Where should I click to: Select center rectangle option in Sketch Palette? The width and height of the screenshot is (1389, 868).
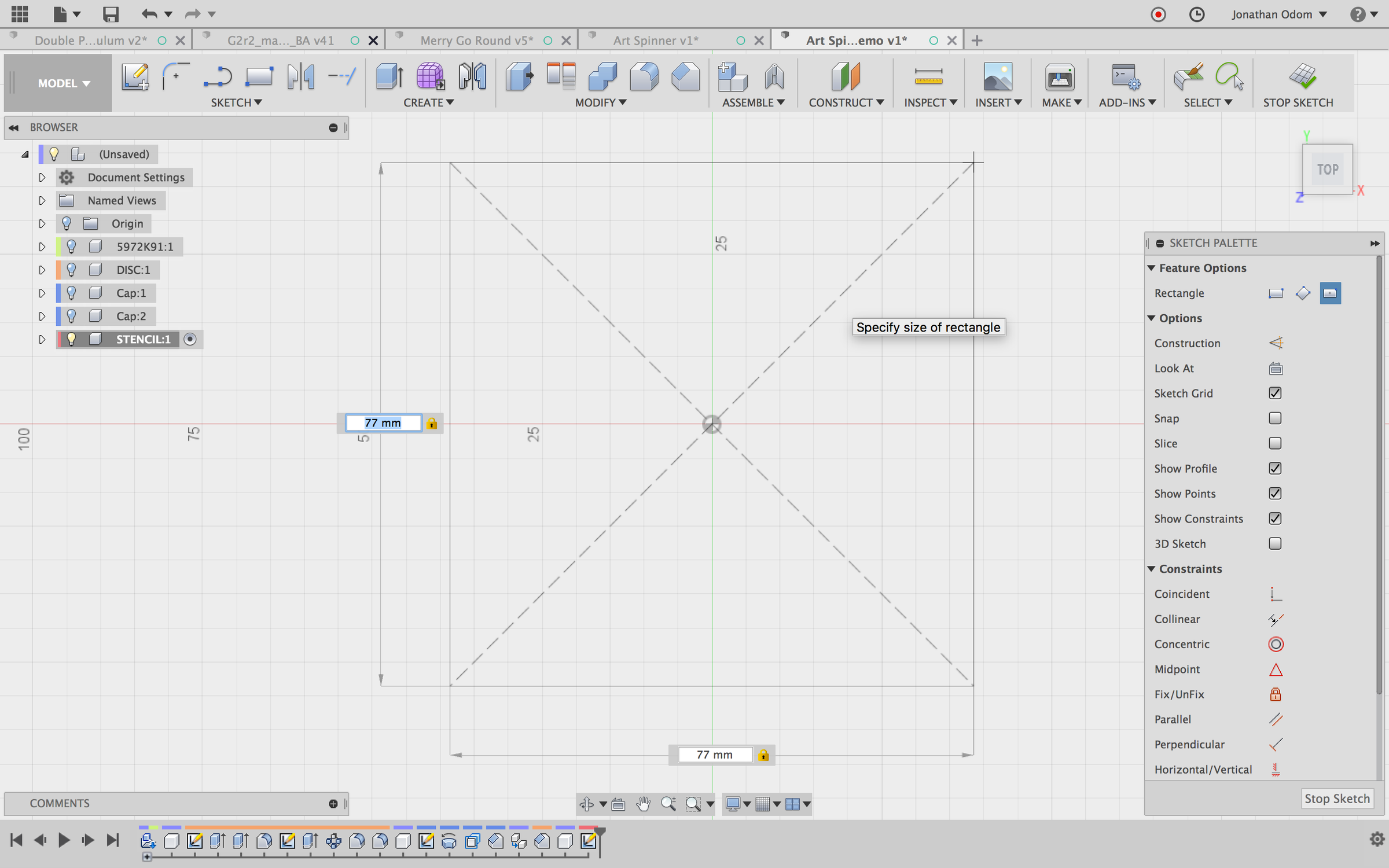(x=1330, y=293)
